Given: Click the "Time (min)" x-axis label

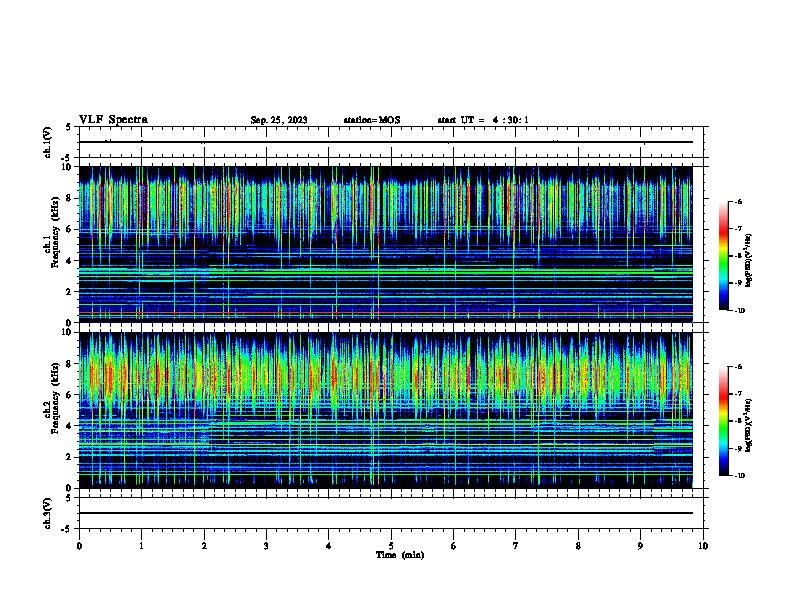Looking at the screenshot, I should point(400,555).
